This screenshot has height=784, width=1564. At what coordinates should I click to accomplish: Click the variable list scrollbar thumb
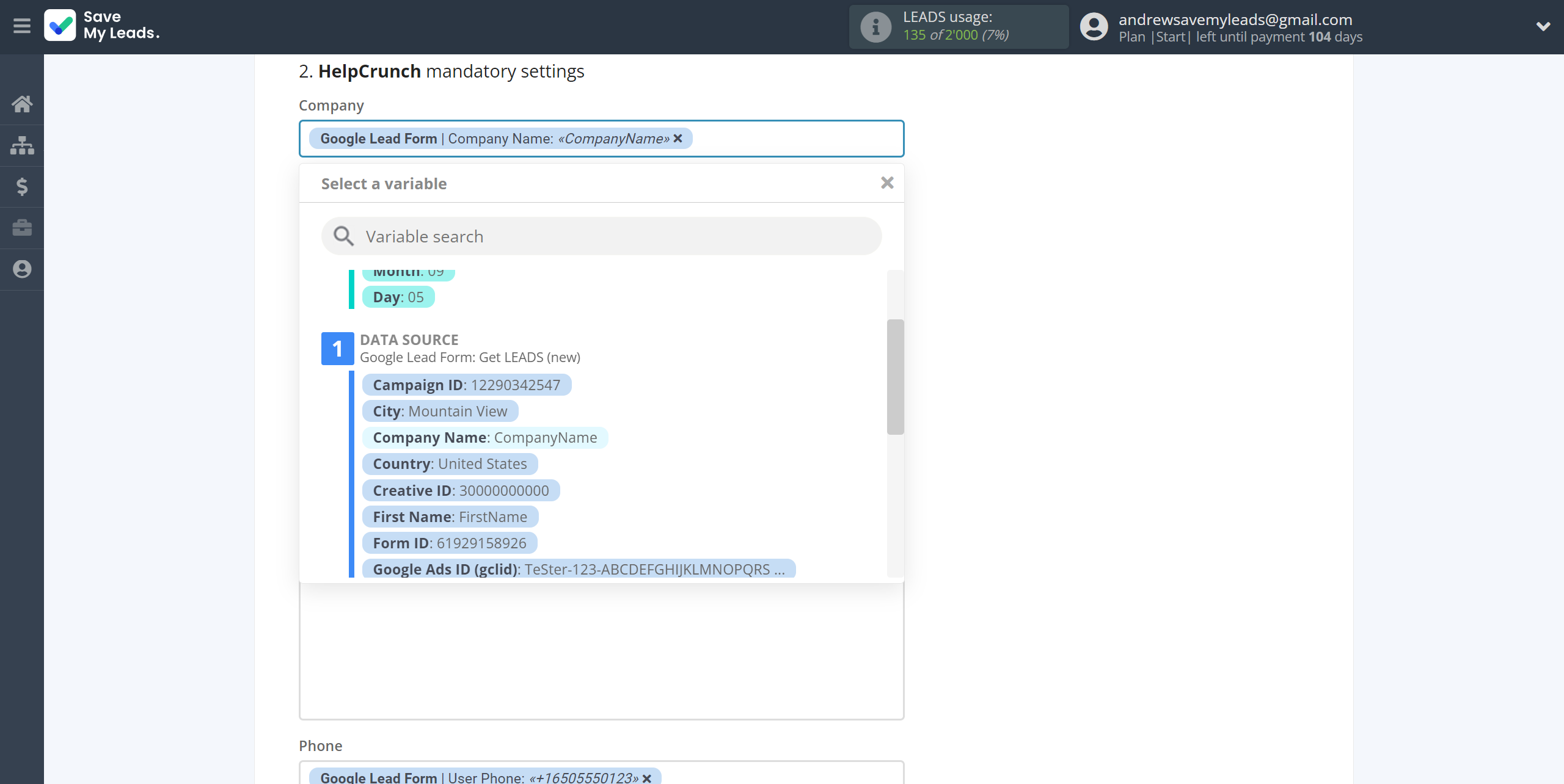895,377
